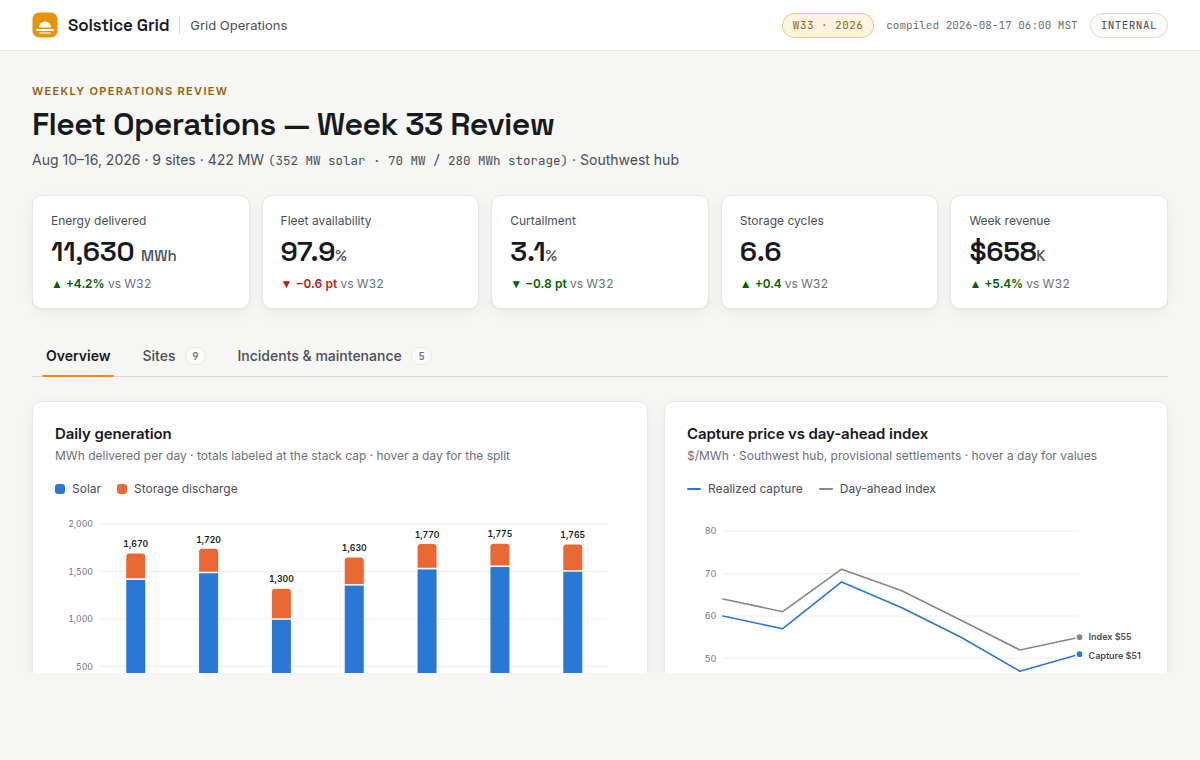This screenshot has width=1200, height=760.
Task: Click the green down arrow under Curtailment
Action: [516, 284]
